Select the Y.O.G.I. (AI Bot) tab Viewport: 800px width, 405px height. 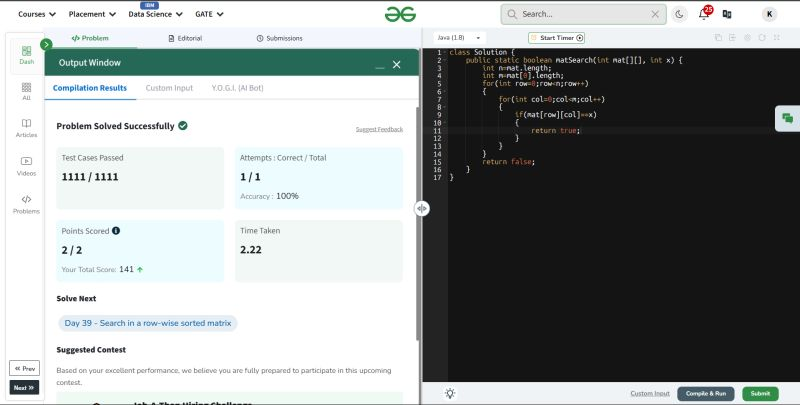coord(237,88)
